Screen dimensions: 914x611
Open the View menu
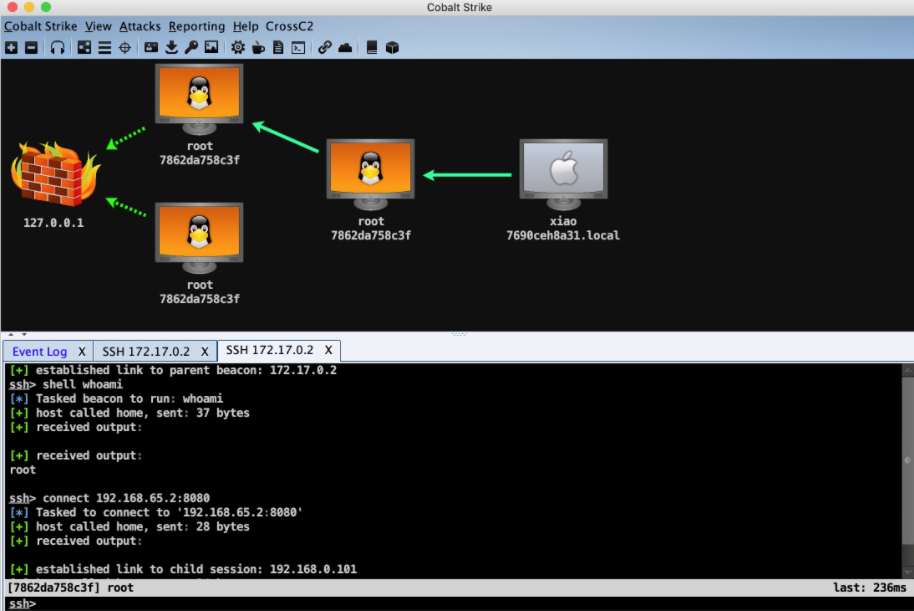click(98, 26)
